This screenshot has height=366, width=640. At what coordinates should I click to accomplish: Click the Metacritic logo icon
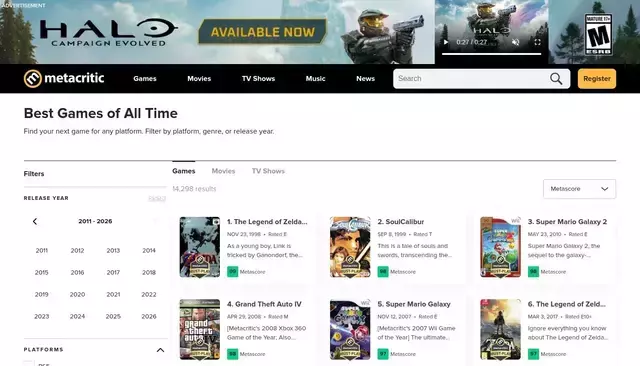point(33,78)
